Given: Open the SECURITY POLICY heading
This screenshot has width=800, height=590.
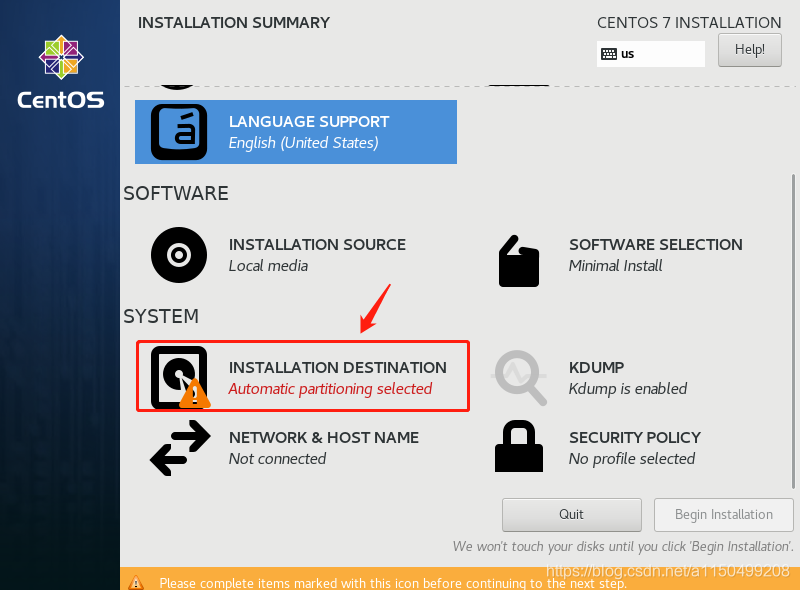Looking at the screenshot, I should 635,437.
